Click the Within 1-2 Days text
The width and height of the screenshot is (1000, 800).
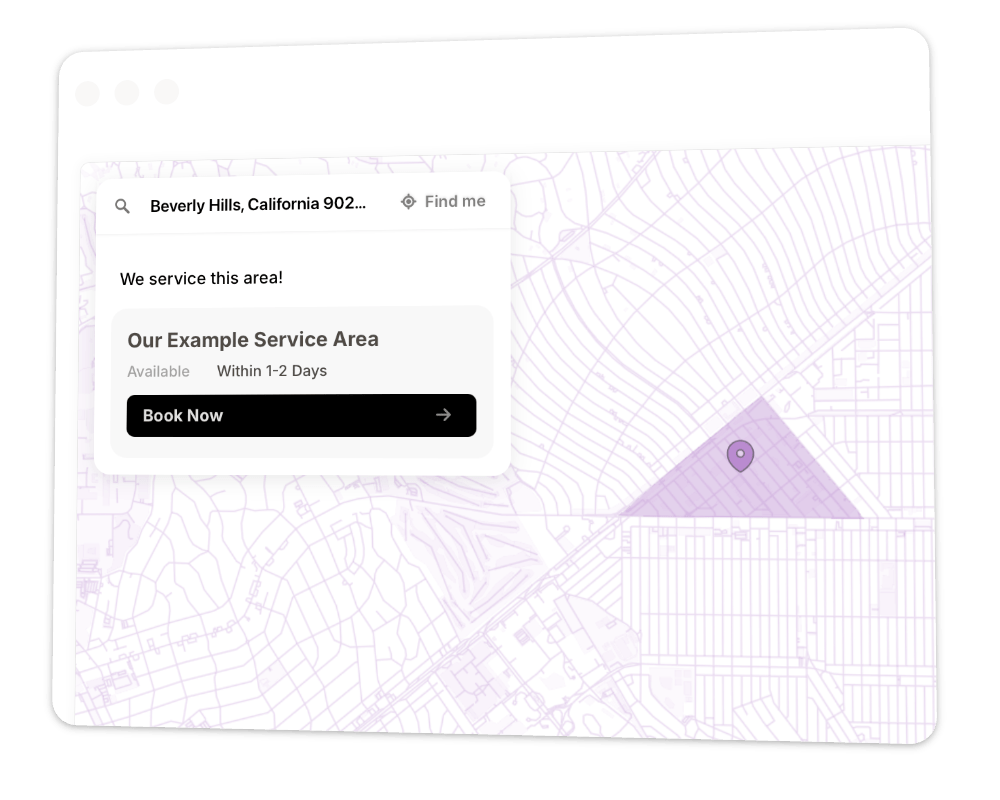point(272,371)
